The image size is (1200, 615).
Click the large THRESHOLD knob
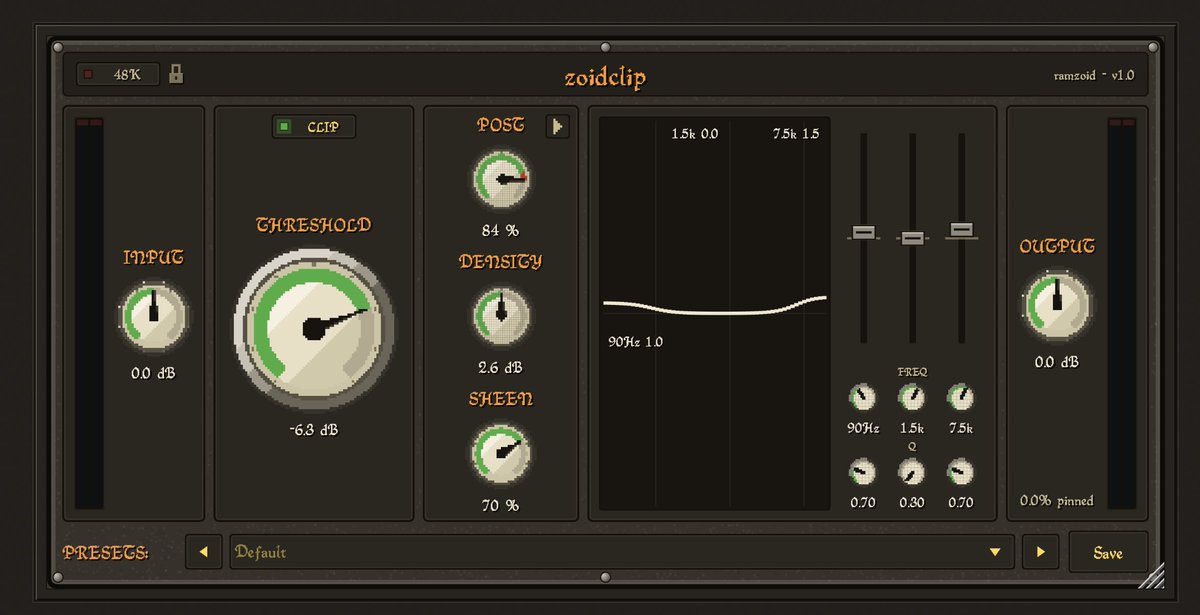pos(314,327)
